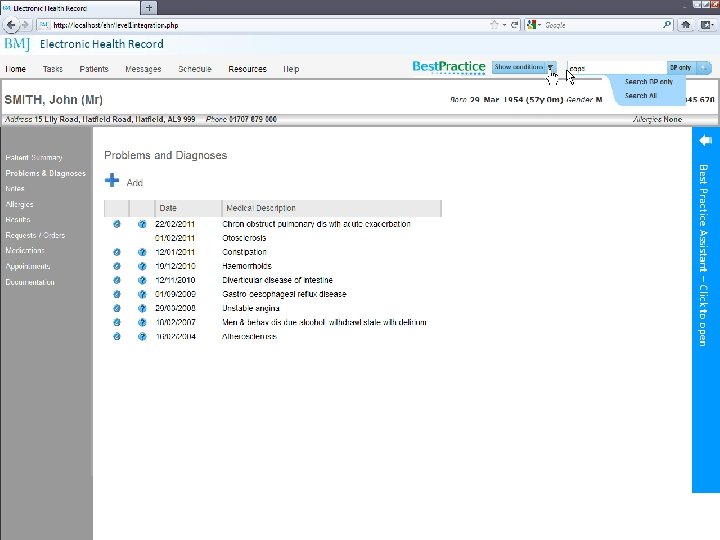Open Documentation in sidebar

[x=30, y=282]
